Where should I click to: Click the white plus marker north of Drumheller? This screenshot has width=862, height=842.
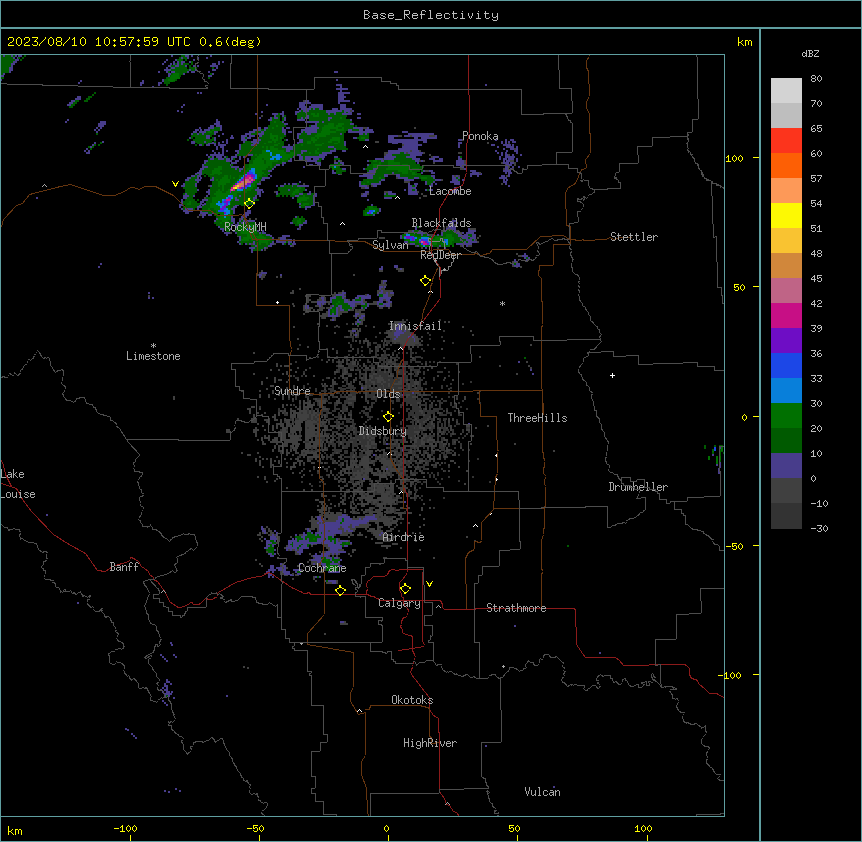(x=612, y=375)
